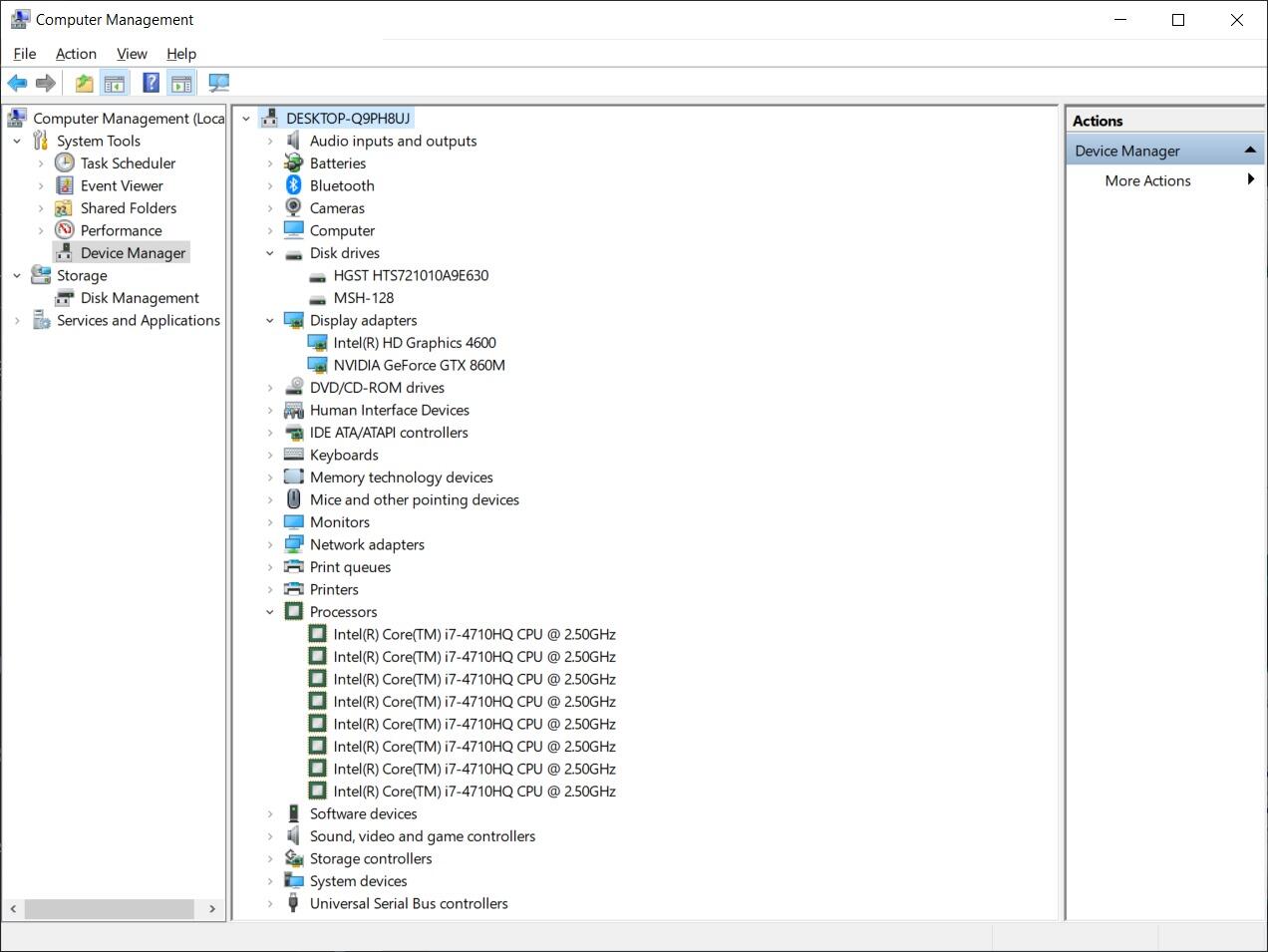The image size is (1268, 952).
Task: Collapse the Disk drives category
Action: pos(270,253)
